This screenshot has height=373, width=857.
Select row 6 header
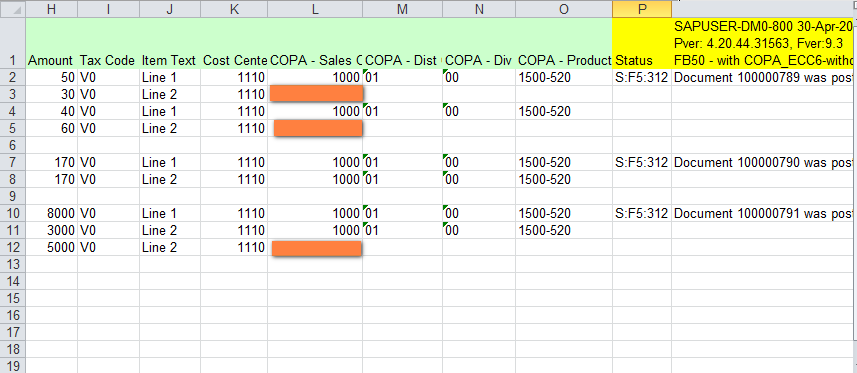tap(13, 145)
